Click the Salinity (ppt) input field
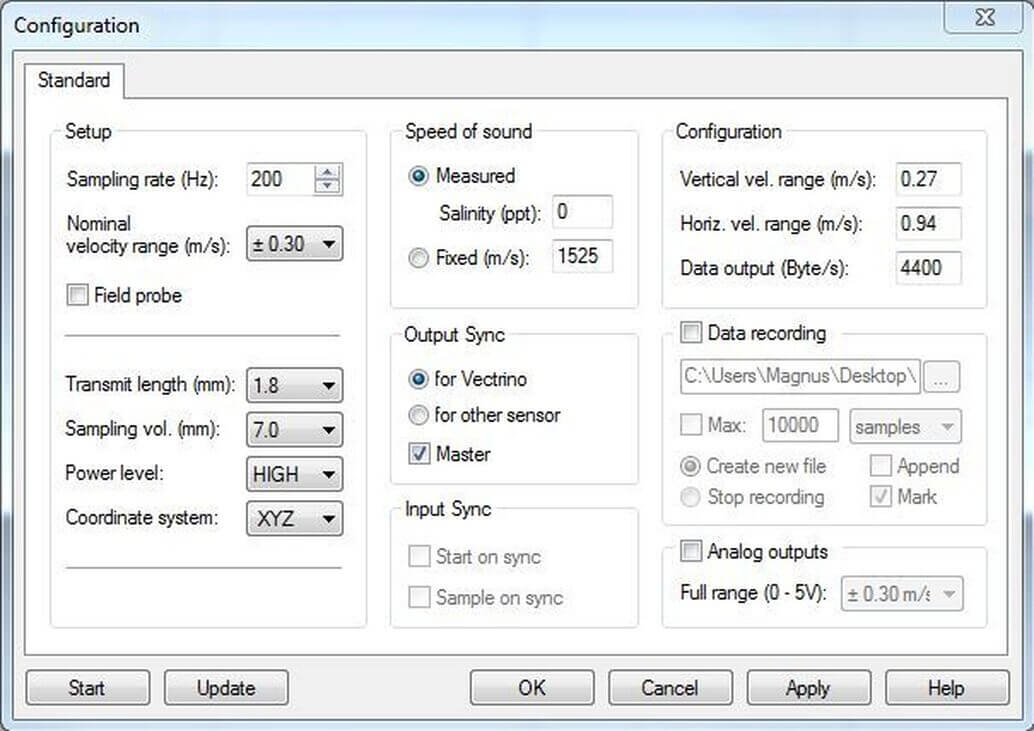Screen dimensions: 1034x731 (x=582, y=212)
